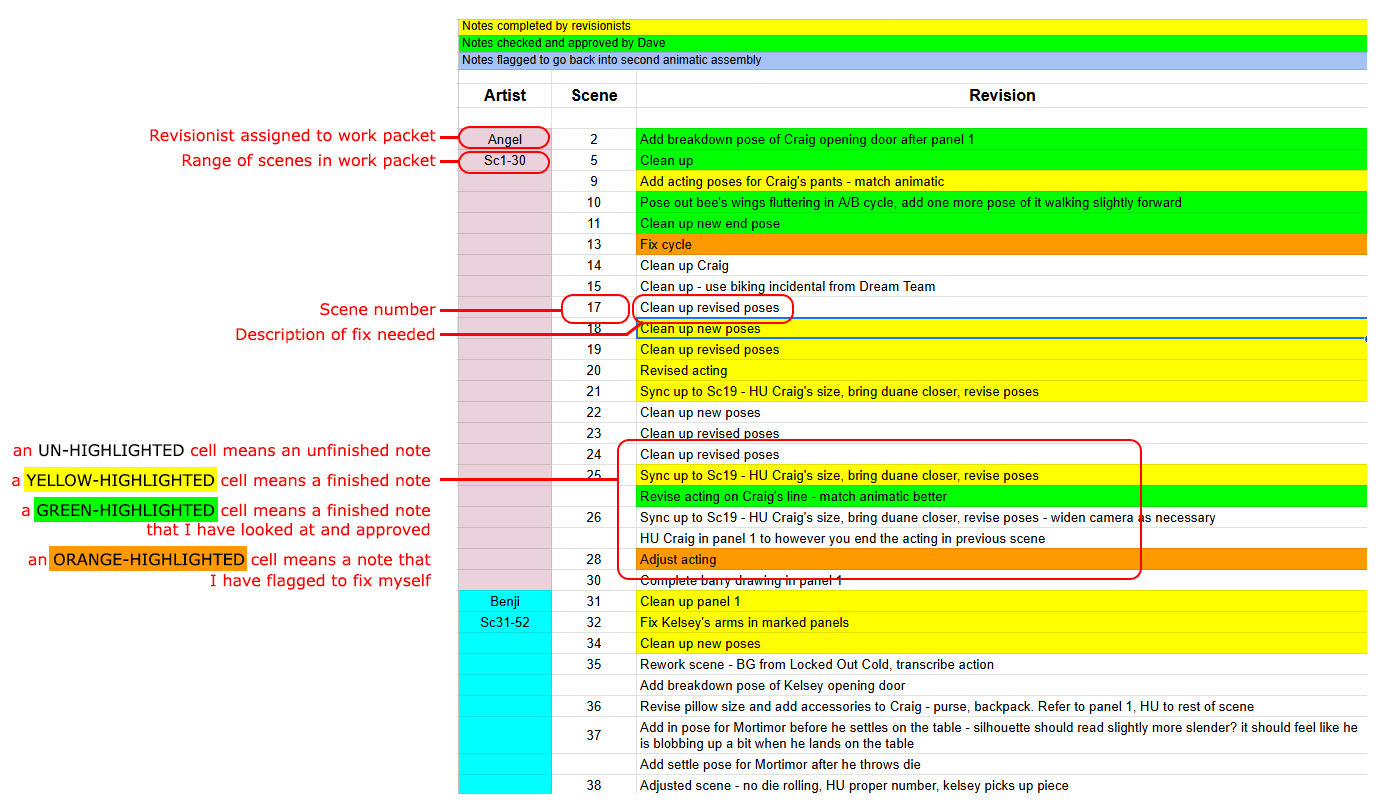Select the Sc31-52 scene range cell
Viewport: 1390px width, 811px height.
tap(505, 622)
